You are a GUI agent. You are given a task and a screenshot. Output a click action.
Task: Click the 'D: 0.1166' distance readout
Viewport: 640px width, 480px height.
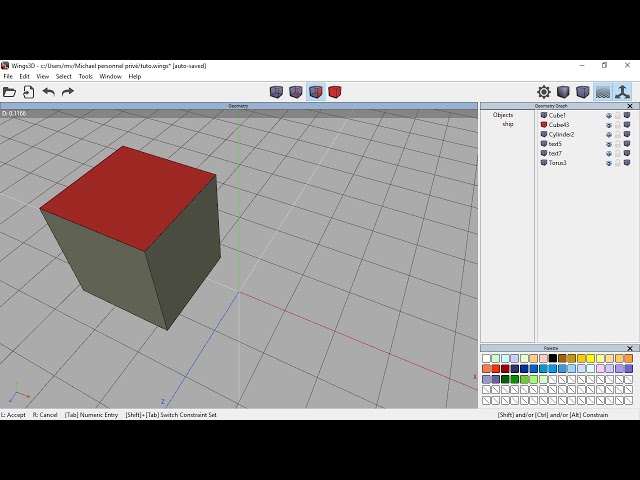14,113
